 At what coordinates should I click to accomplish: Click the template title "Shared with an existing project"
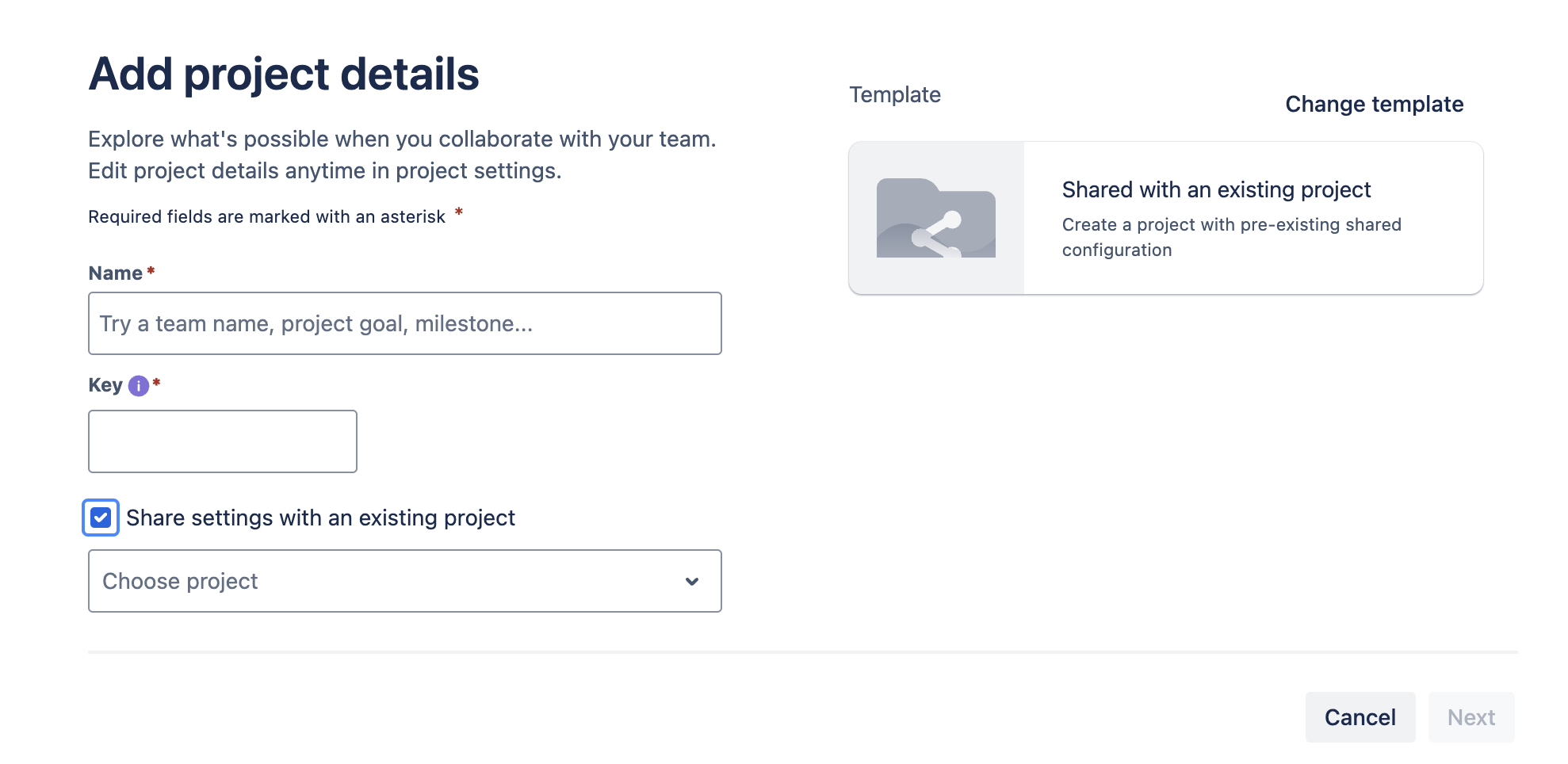pos(1216,189)
